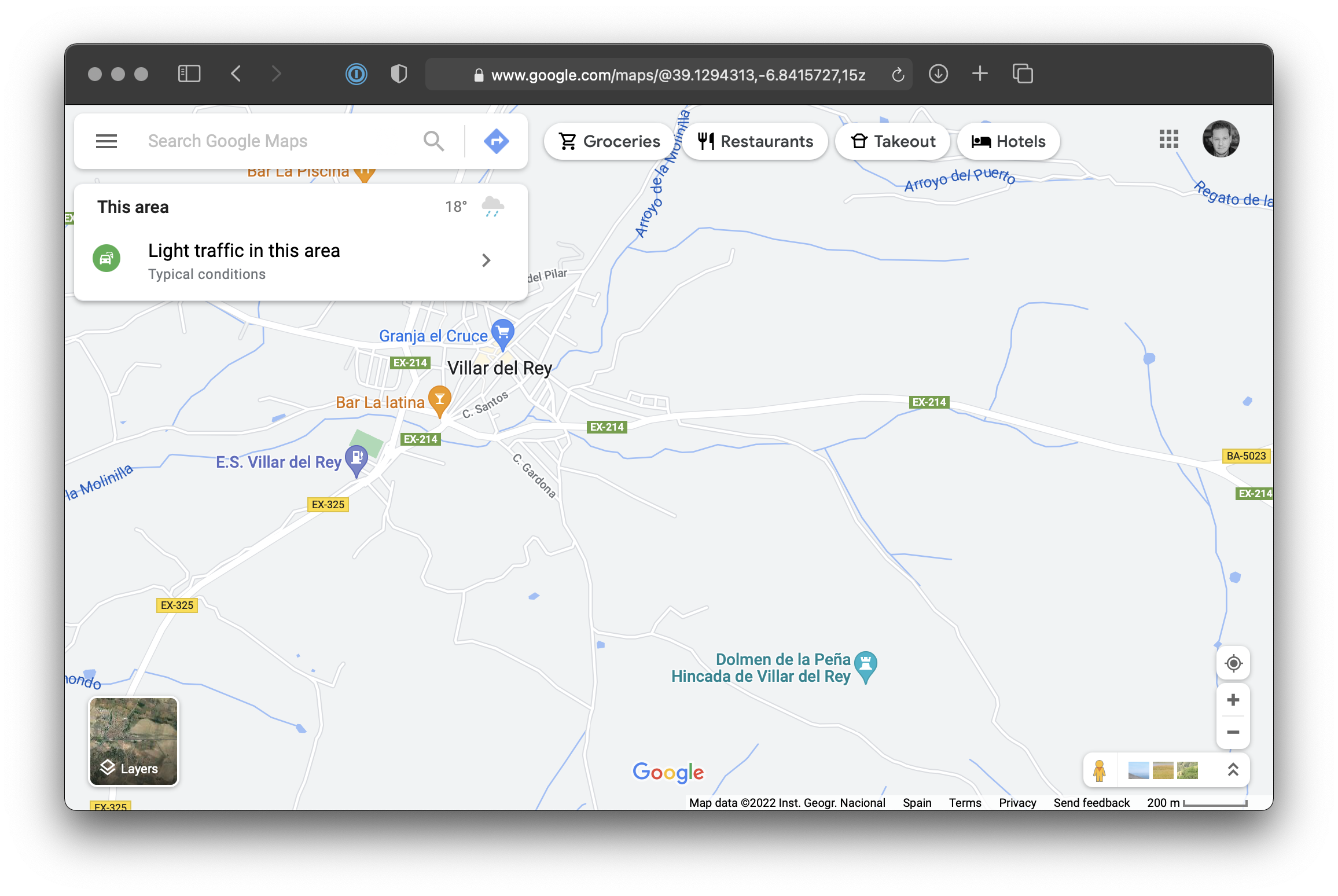Open the Terms link

965,803
